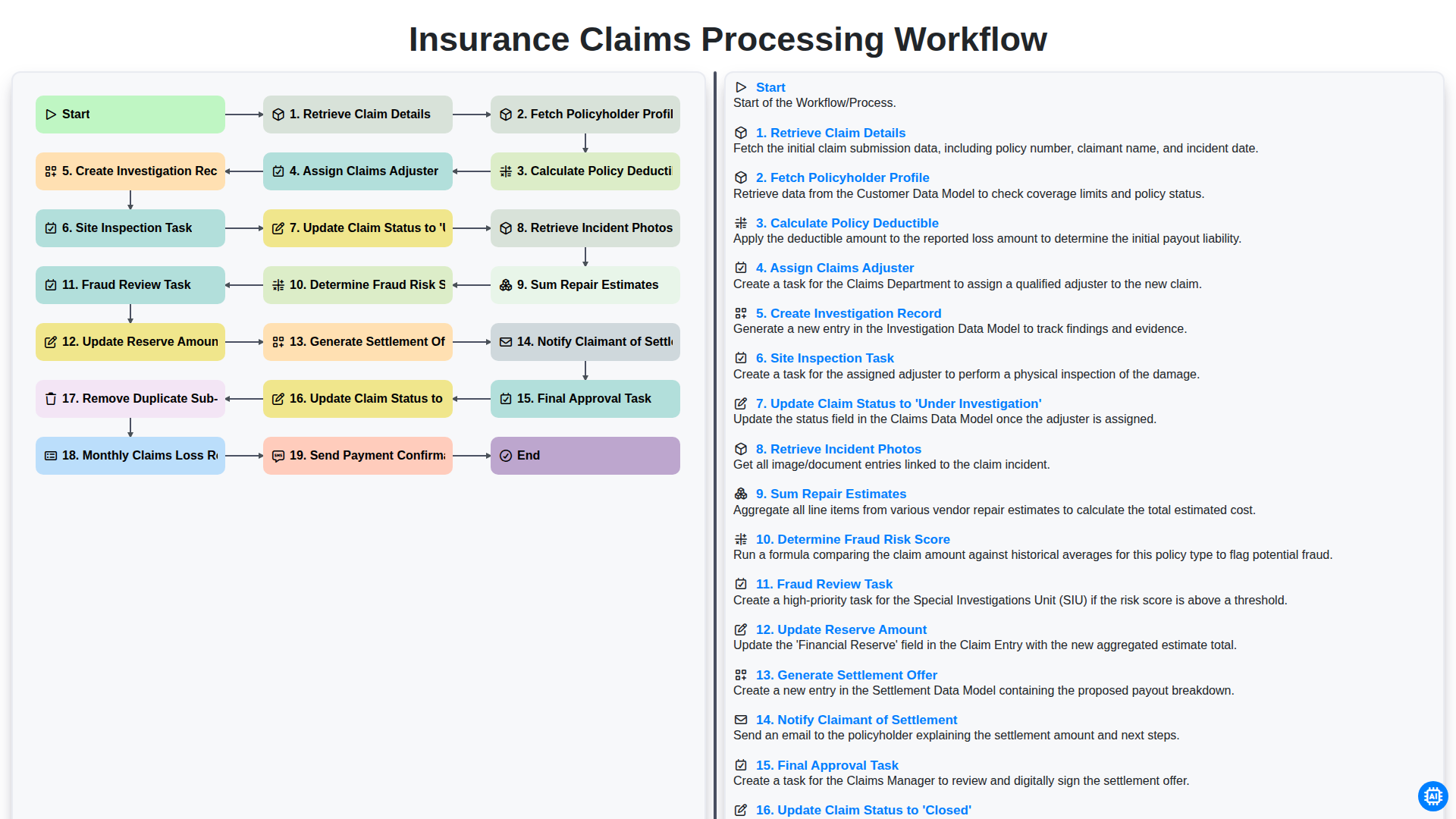Open the 6. Site Inspection Task link
This screenshot has width=1456, height=819.
[x=825, y=358]
